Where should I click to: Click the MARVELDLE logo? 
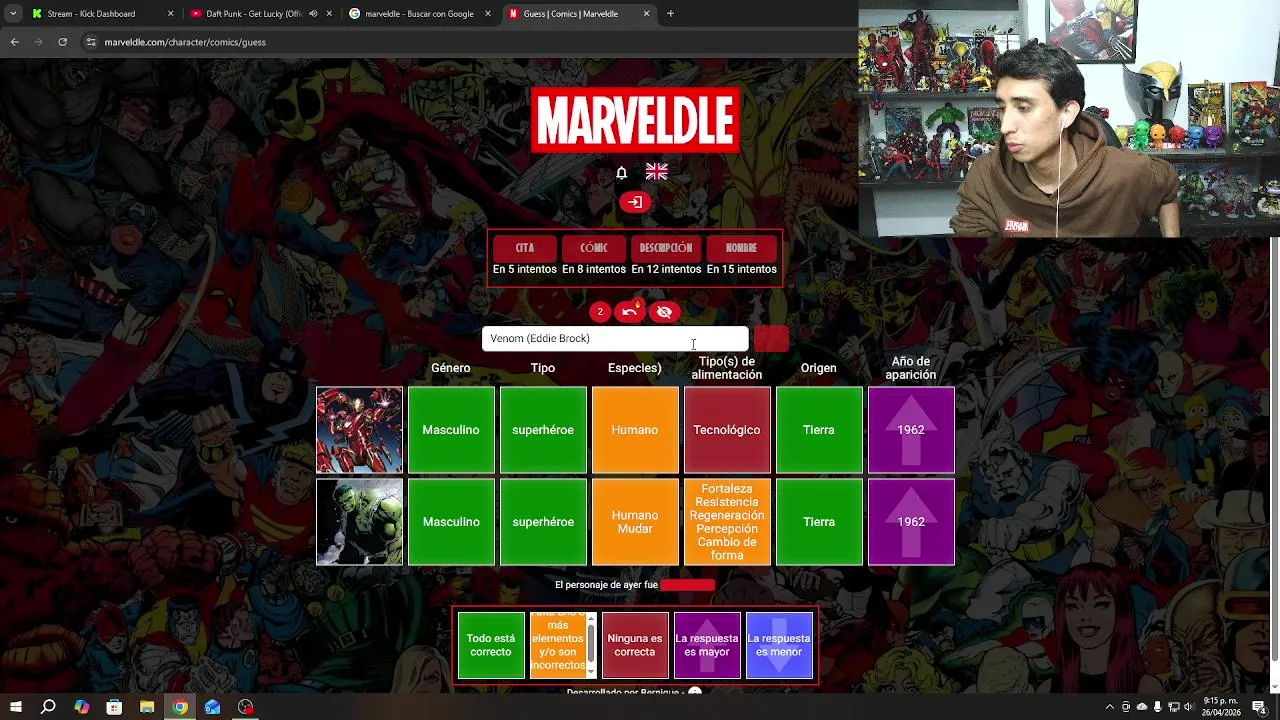[635, 120]
